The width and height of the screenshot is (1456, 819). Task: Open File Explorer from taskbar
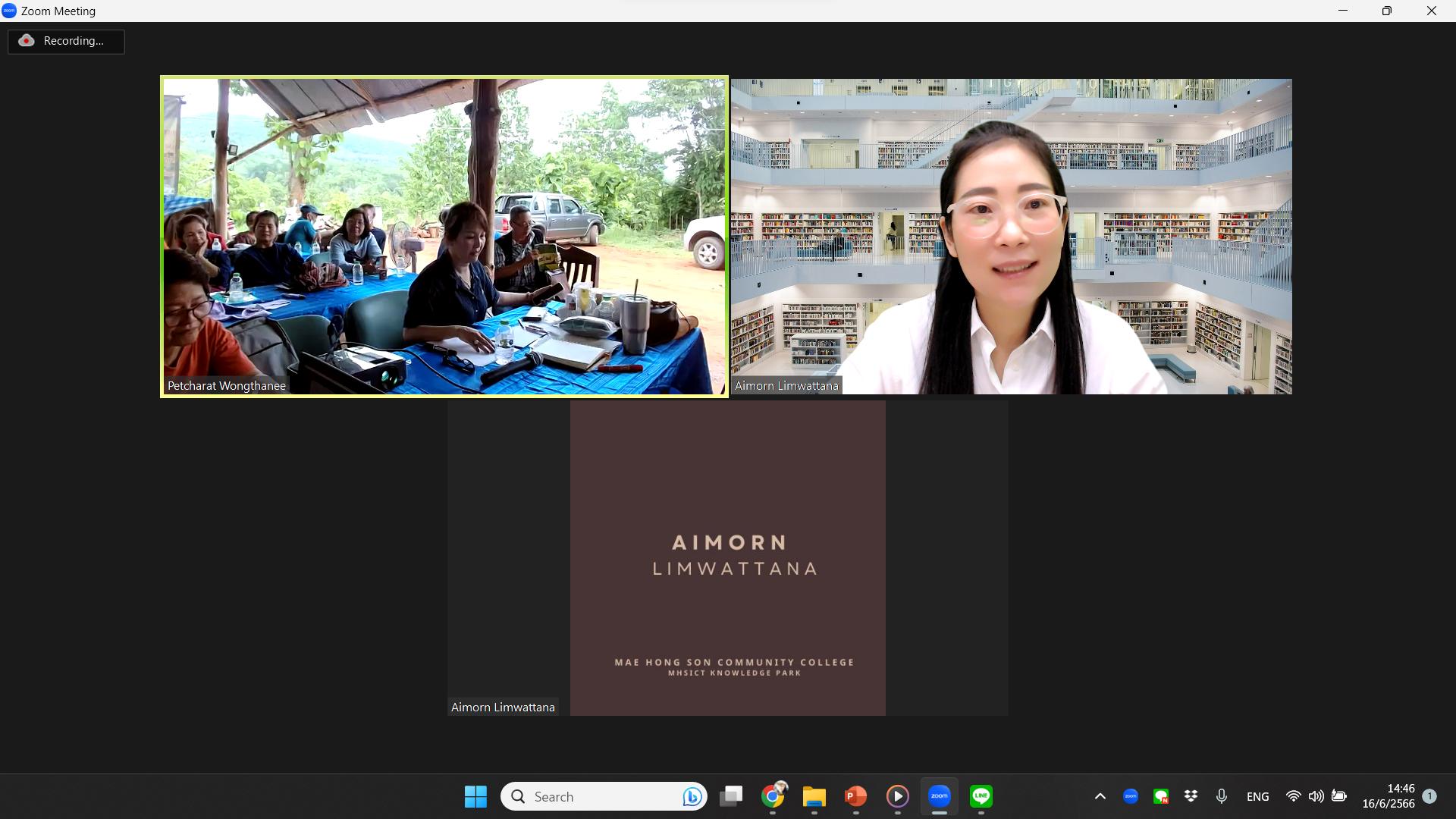point(814,796)
